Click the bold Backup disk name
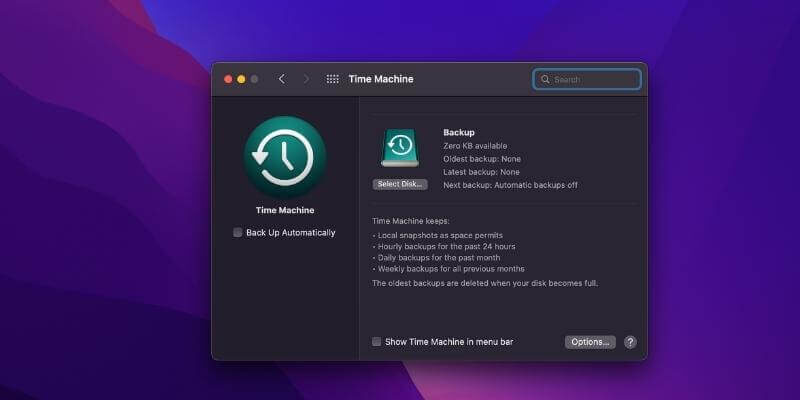800x400 pixels. coord(459,132)
